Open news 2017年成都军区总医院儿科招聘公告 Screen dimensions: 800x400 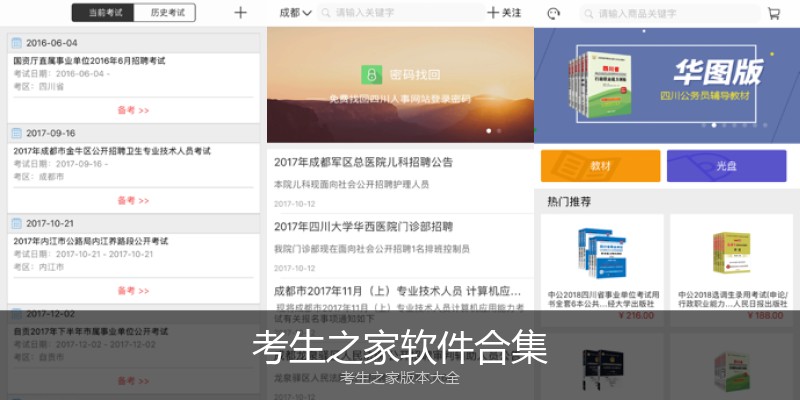tap(363, 162)
